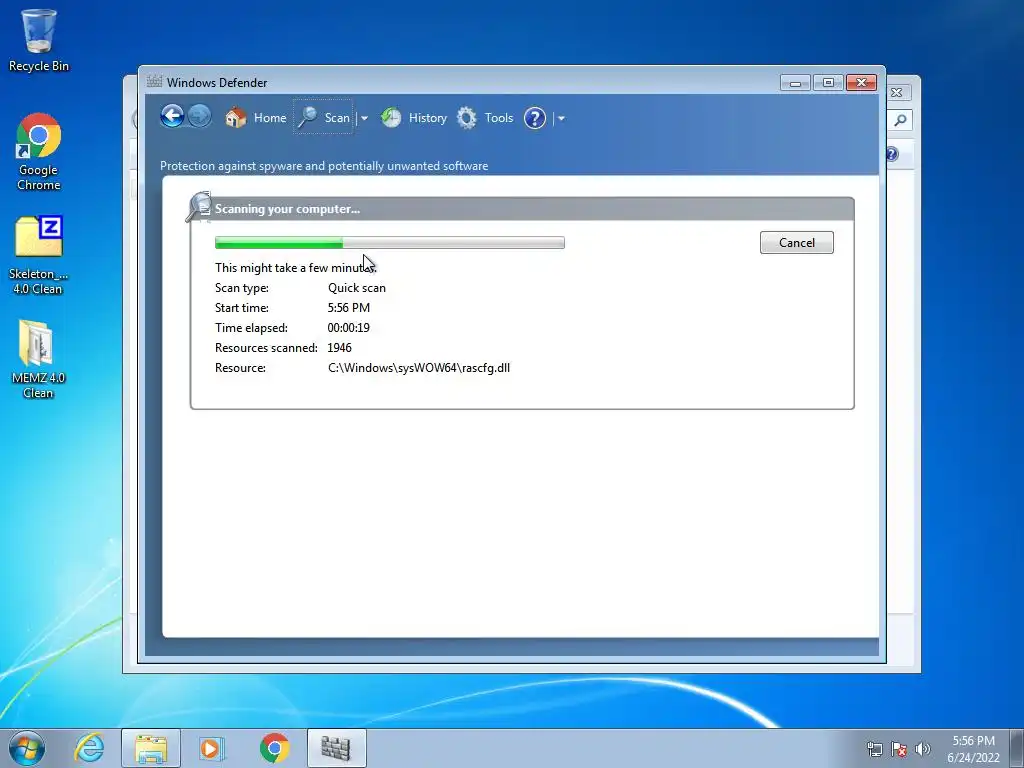Open the Action Center flag icon
This screenshot has height=768, width=1024.
click(899, 749)
